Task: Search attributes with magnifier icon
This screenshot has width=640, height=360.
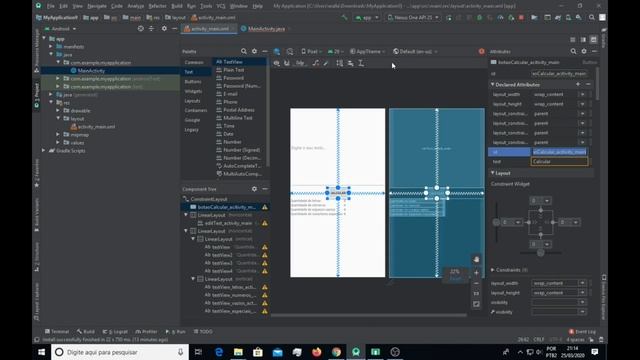Action: click(x=573, y=51)
